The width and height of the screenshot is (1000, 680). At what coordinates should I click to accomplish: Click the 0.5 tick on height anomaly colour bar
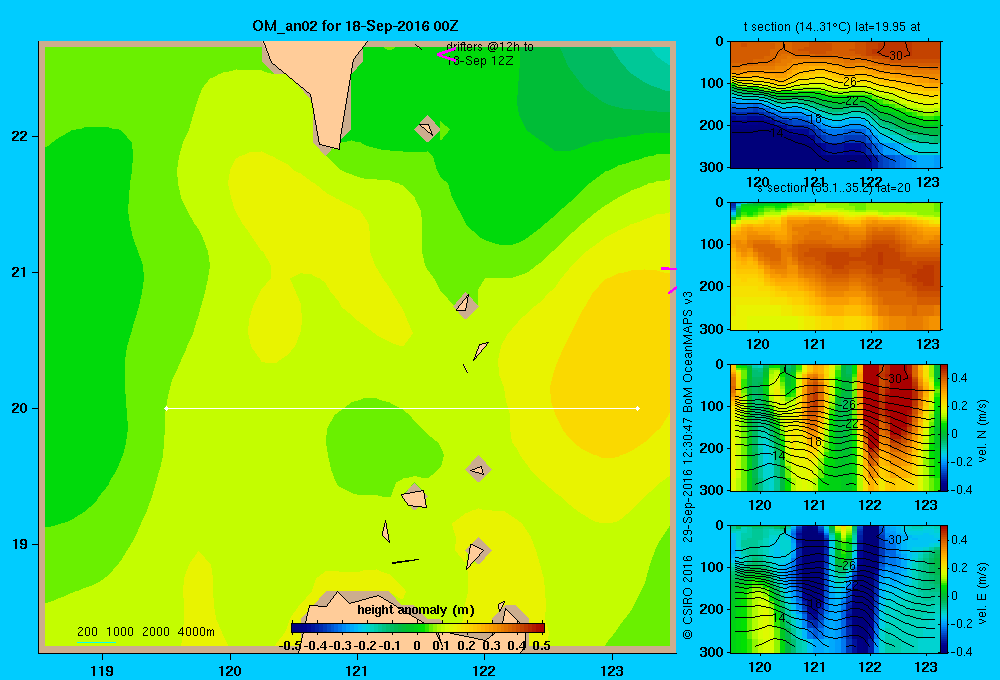541,646
